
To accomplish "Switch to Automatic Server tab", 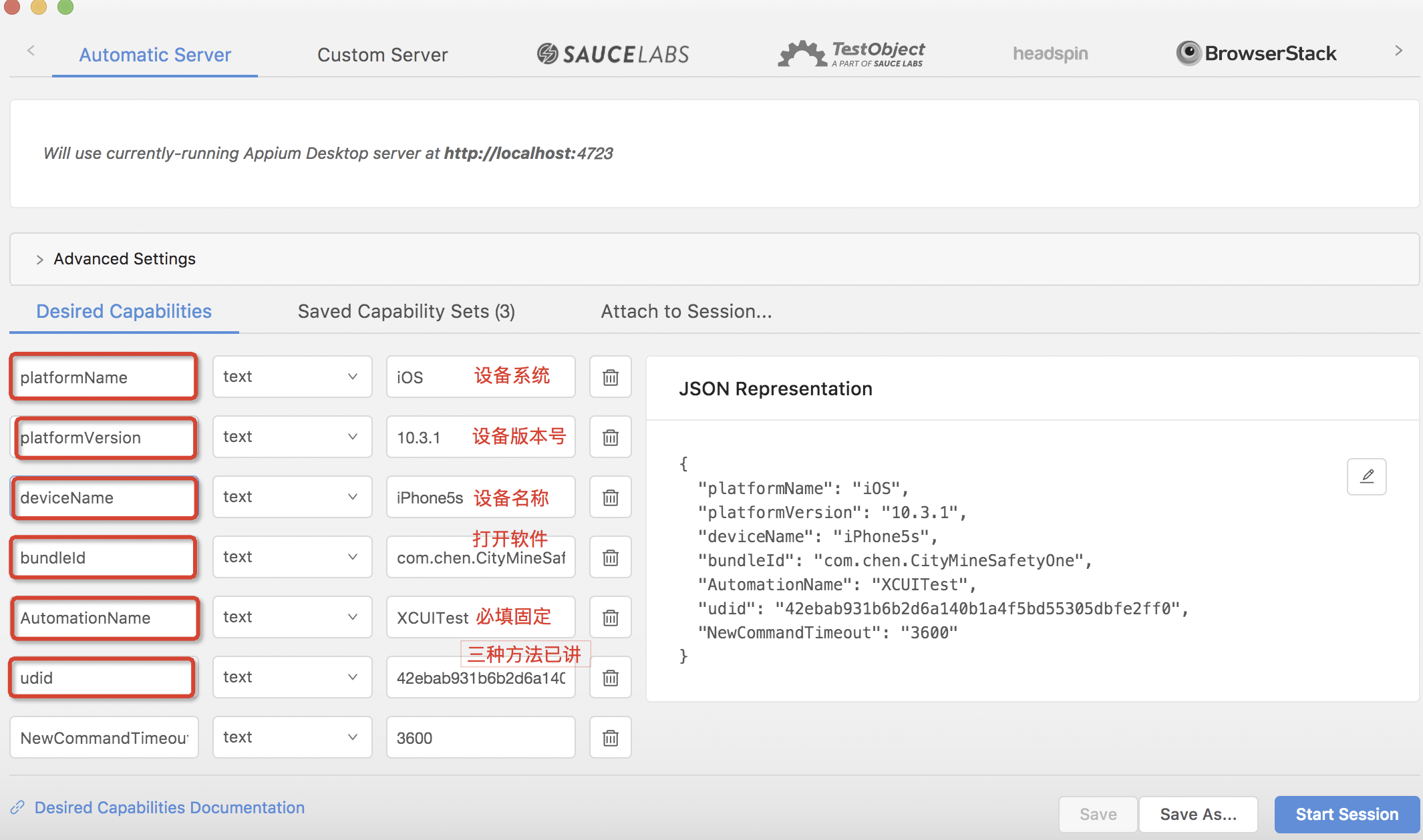I will coord(155,55).
